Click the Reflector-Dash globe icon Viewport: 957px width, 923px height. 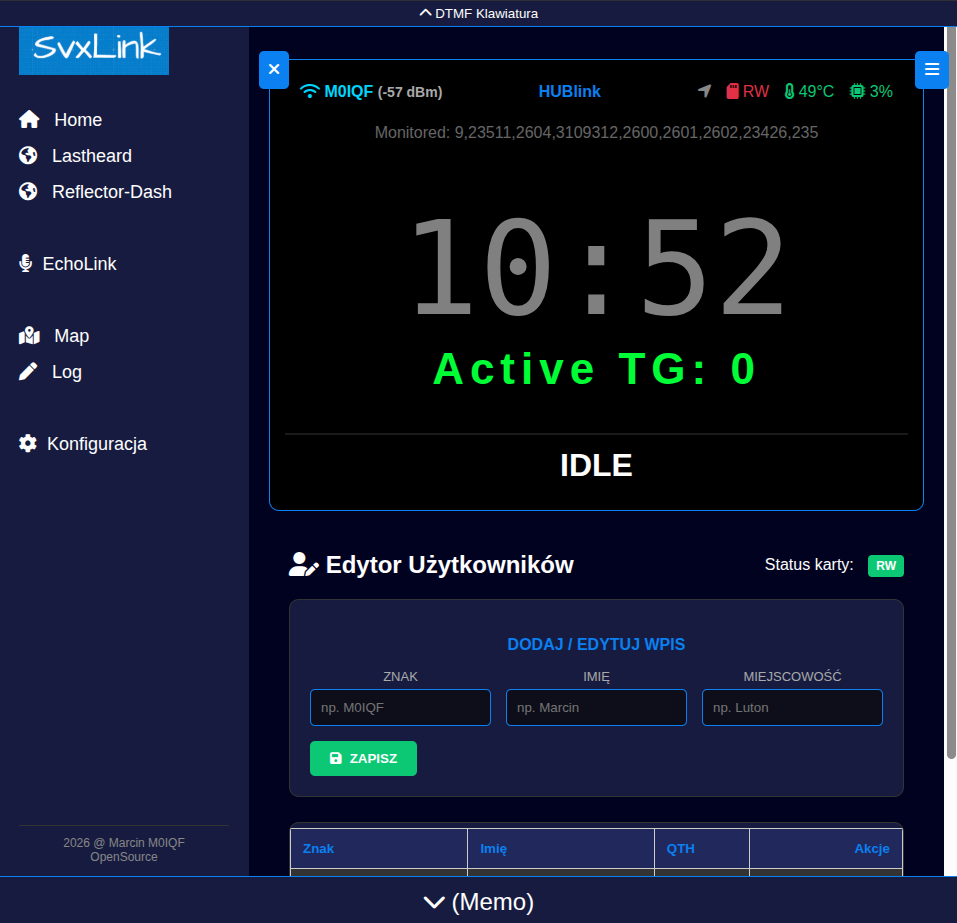pyautogui.click(x=28, y=192)
